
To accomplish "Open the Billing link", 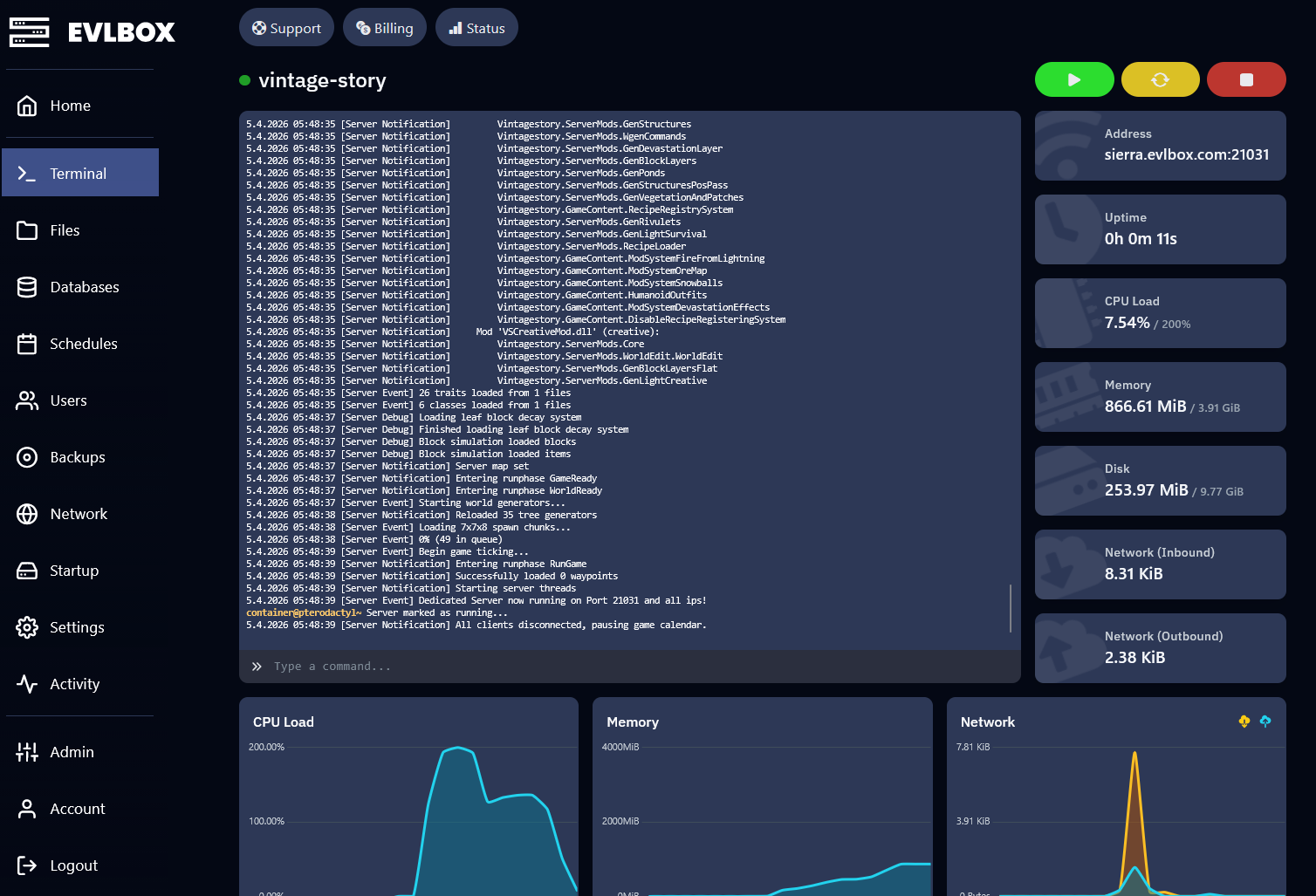I will 384,28.
